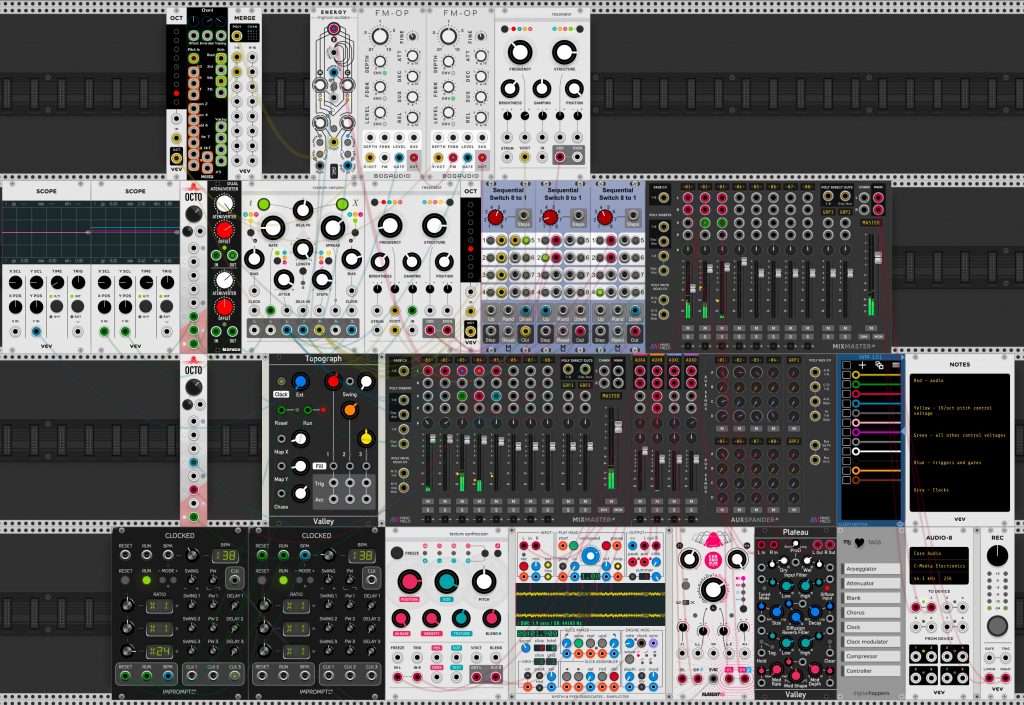Open the C-Media Electronics device selector on AUDIO-8
This screenshot has height=705, width=1024.
point(939,566)
